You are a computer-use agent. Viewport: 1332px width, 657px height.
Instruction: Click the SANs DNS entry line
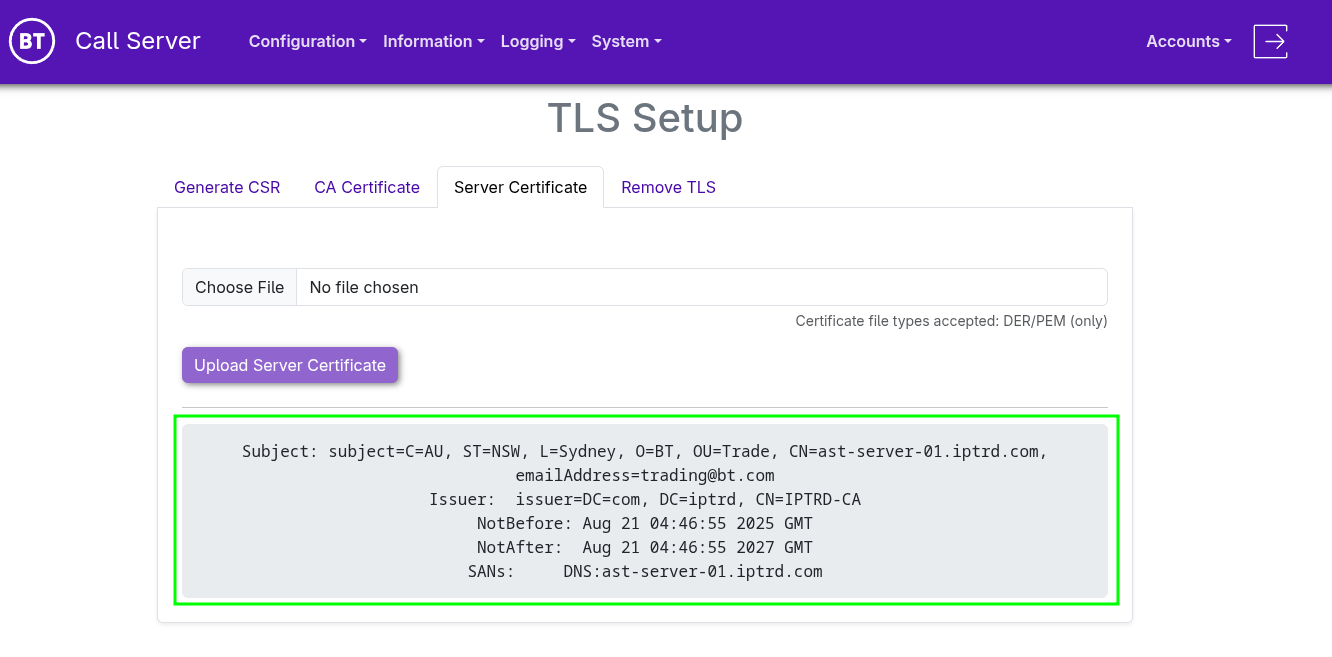click(x=645, y=571)
